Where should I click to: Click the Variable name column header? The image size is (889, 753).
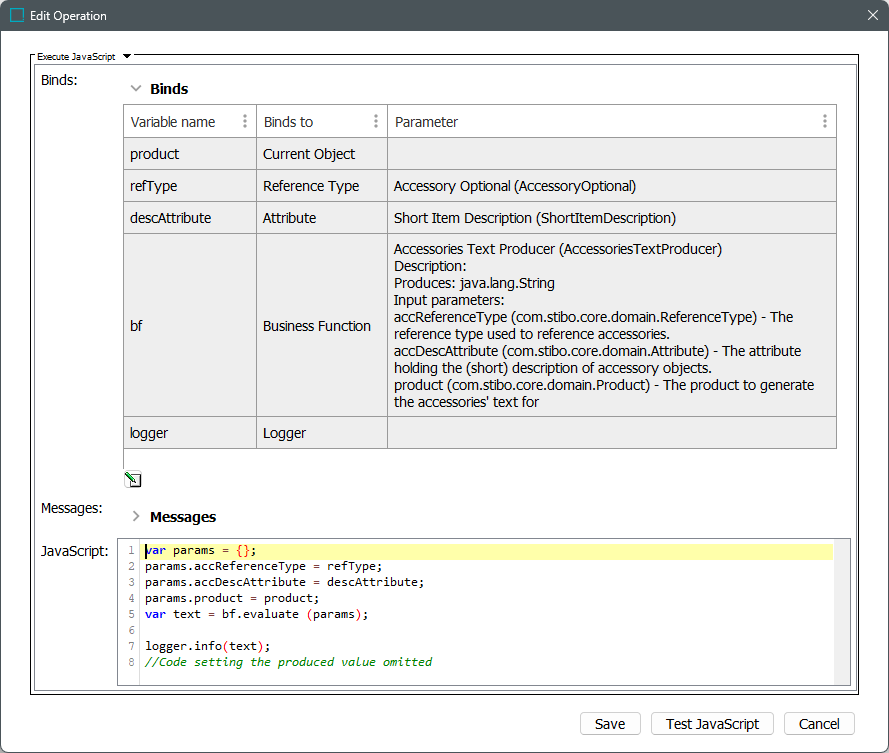(173, 122)
